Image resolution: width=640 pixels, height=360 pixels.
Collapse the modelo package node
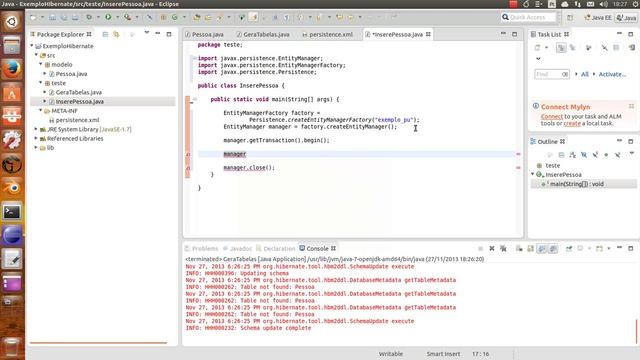point(41,64)
